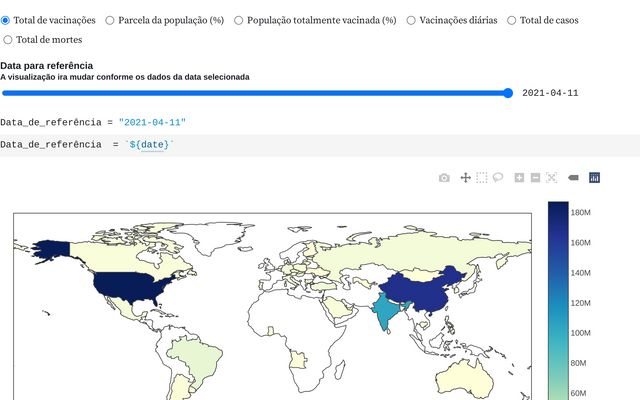
Task: Switch to Vacinações diárias
Action: [412, 20]
